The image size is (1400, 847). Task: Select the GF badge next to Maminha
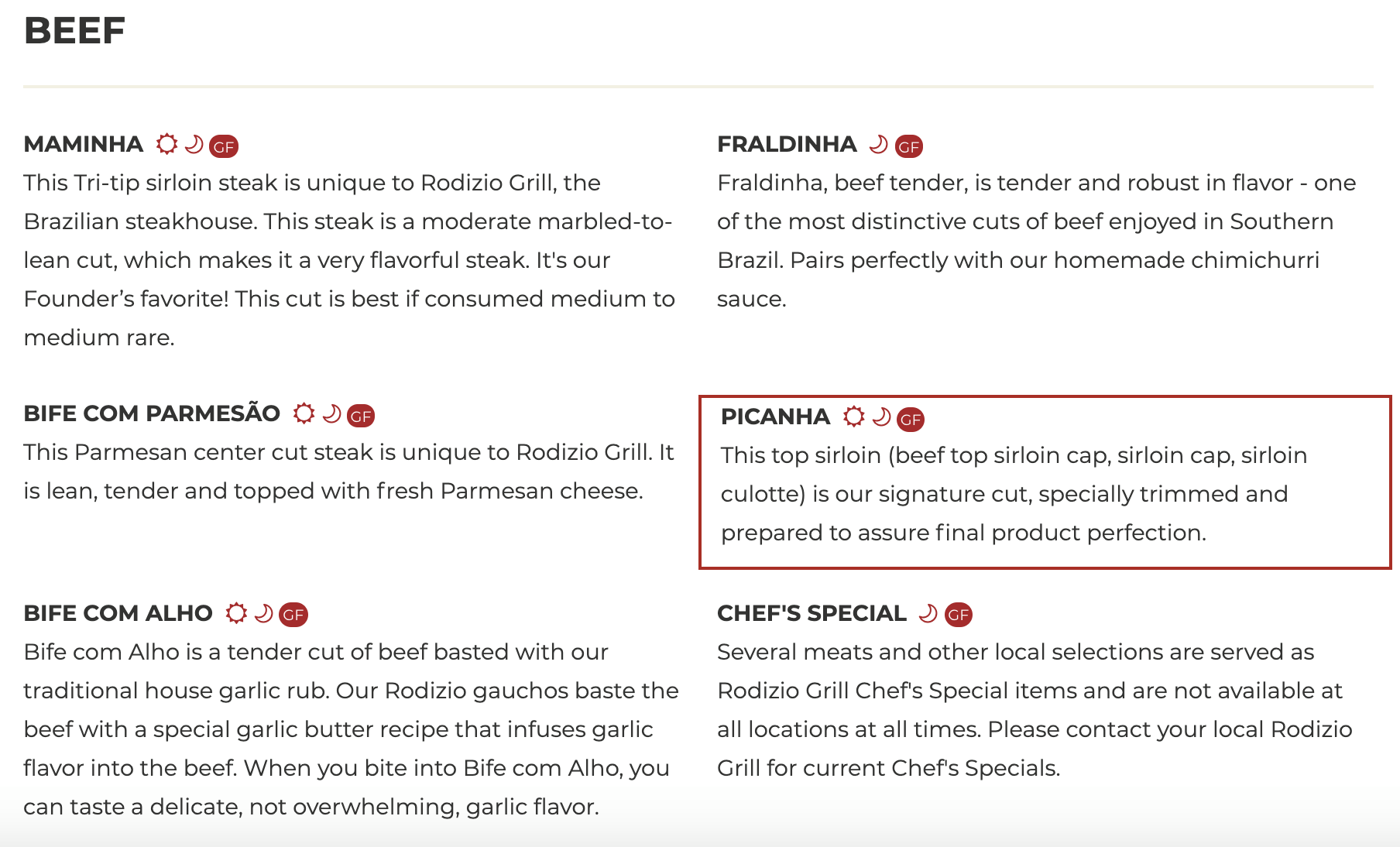(224, 146)
